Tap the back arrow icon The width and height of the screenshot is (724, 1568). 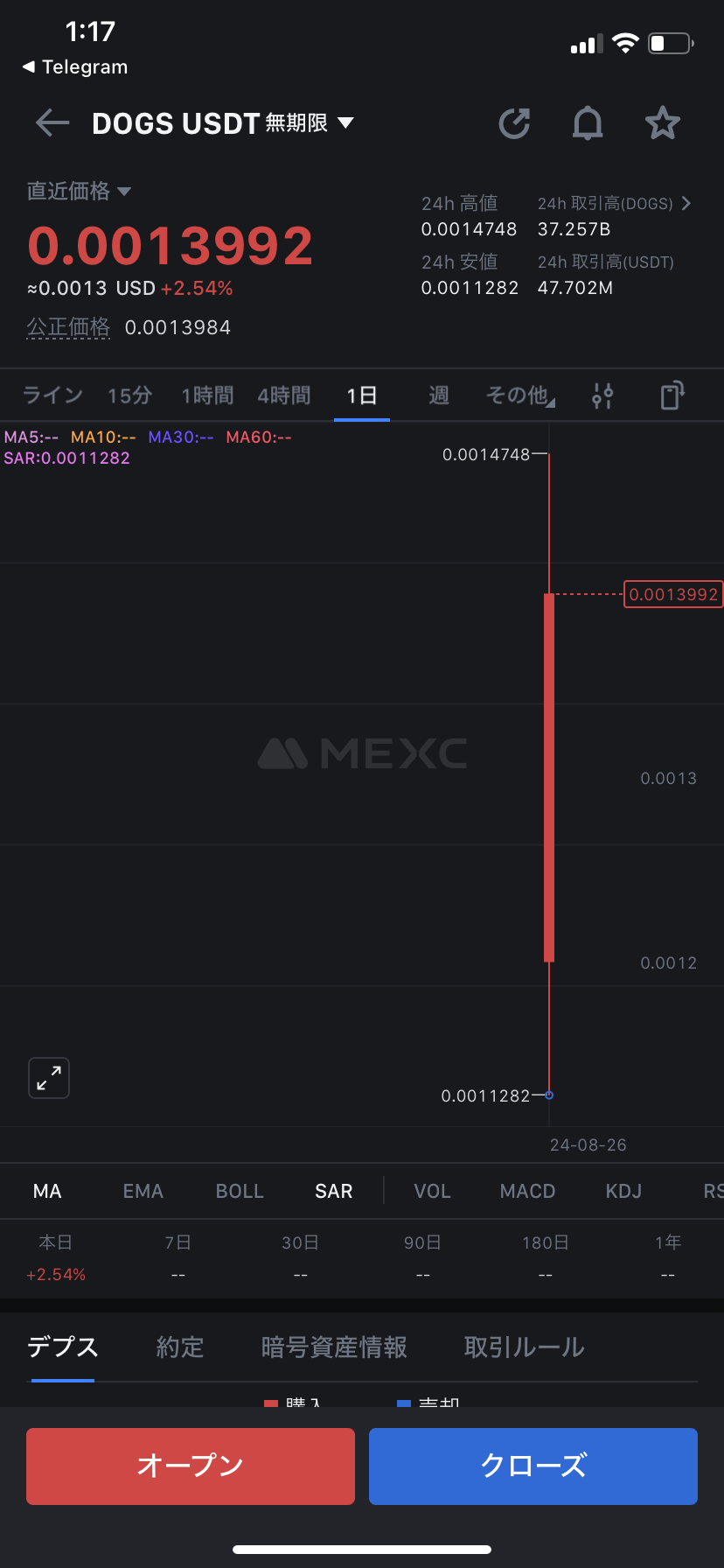coord(52,123)
